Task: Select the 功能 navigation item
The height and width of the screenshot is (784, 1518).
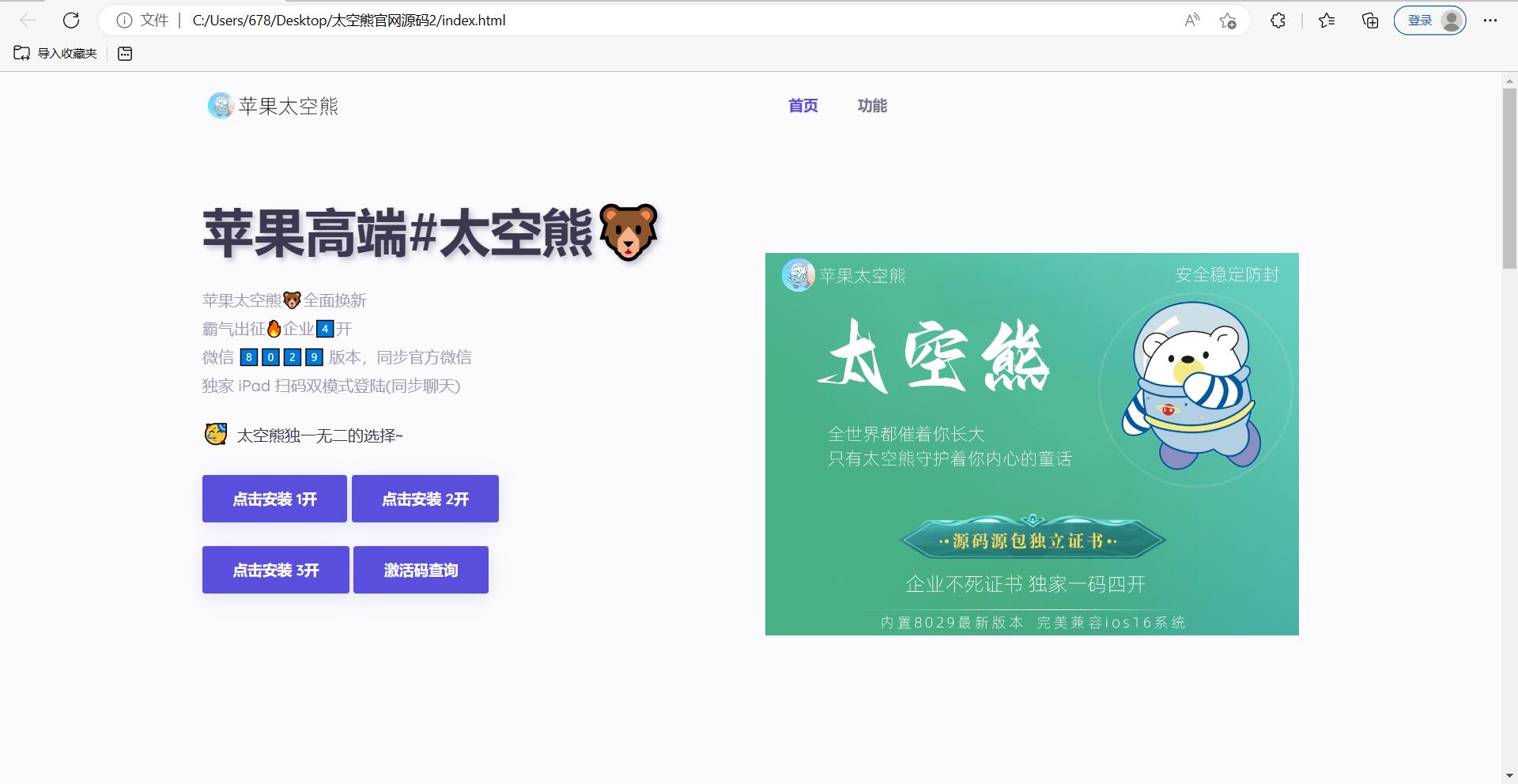Action: (x=873, y=105)
